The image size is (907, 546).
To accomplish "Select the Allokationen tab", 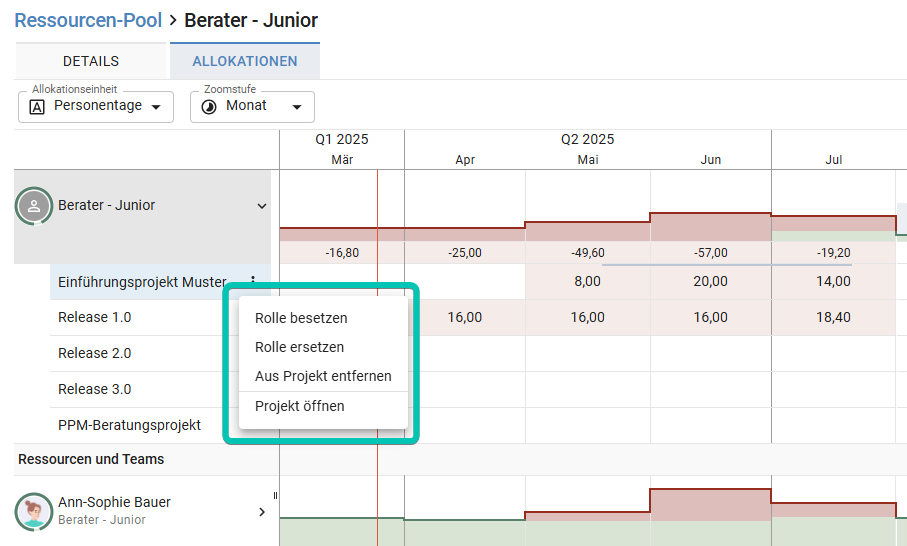I will click(x=245, y=61).
